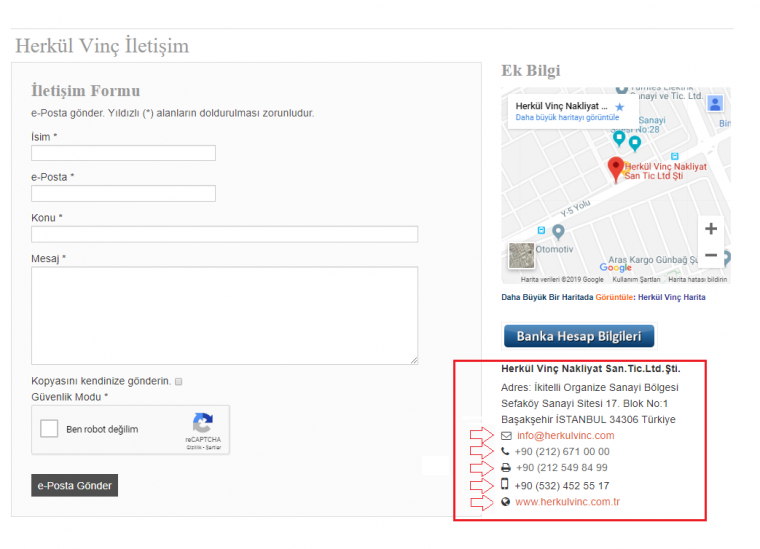Open 'Kullanım Şartları' map terms link
This screenshot has height=549, width=760.
coord(636,280)
